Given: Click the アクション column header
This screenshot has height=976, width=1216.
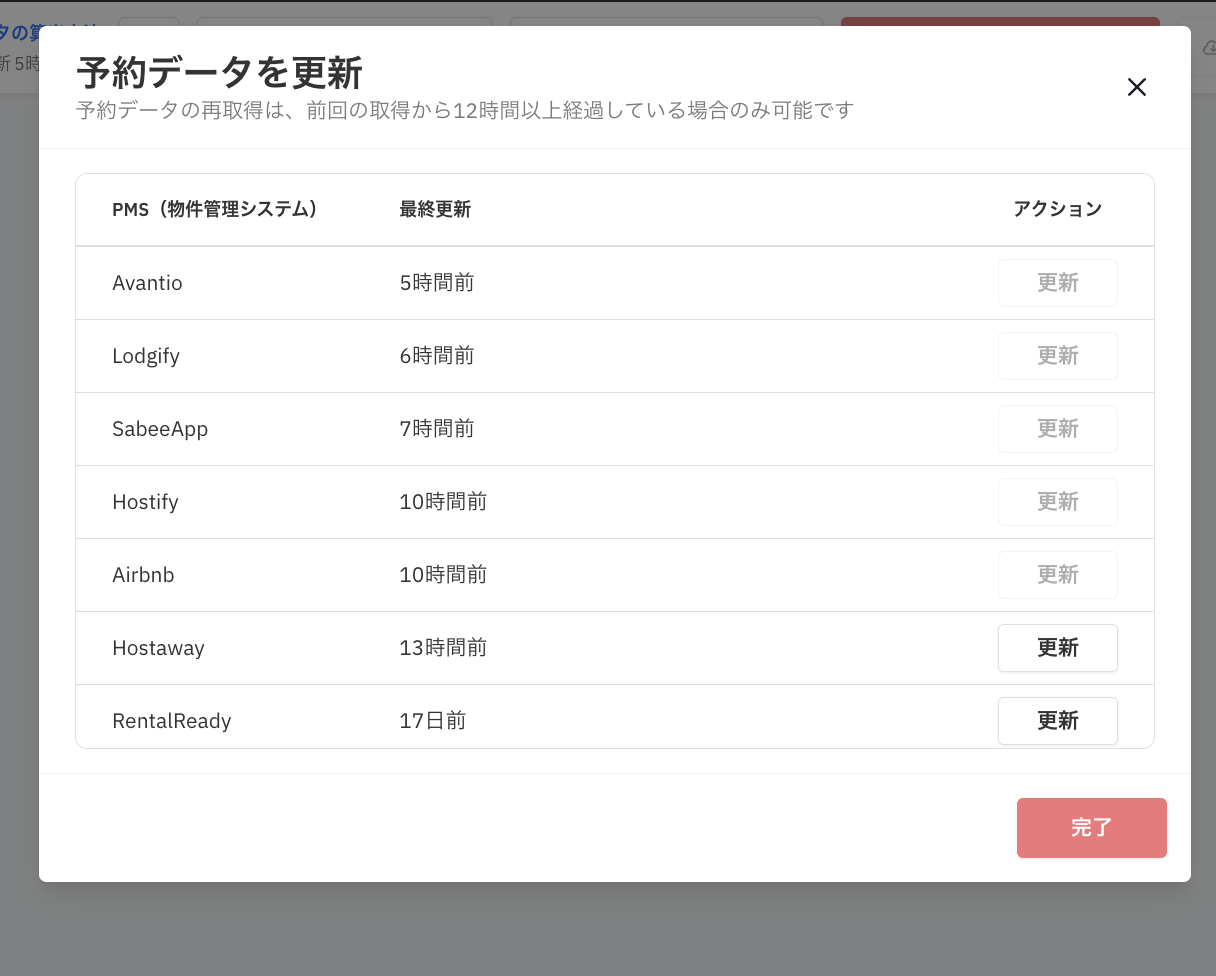Looking at the screenshot, I should tap(1058, 209).
